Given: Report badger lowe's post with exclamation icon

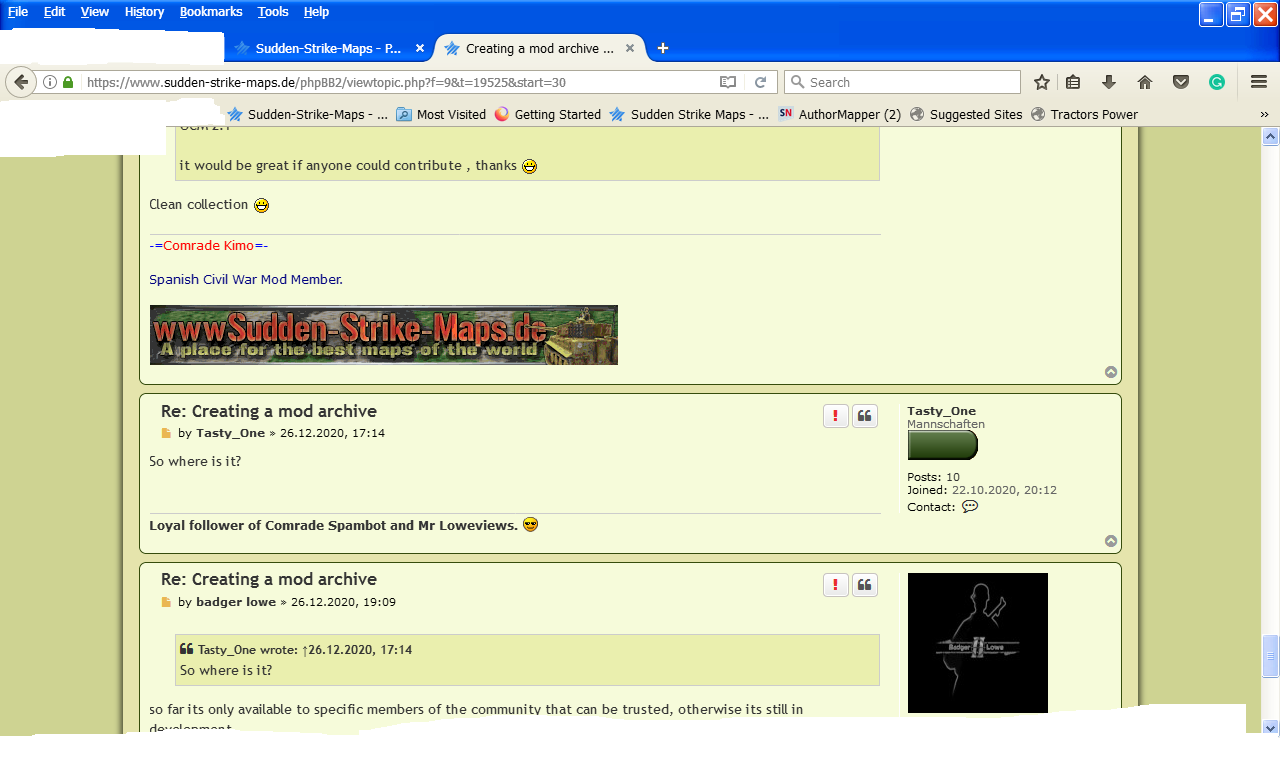Looking at the screenshot, I should click(836, 584).
